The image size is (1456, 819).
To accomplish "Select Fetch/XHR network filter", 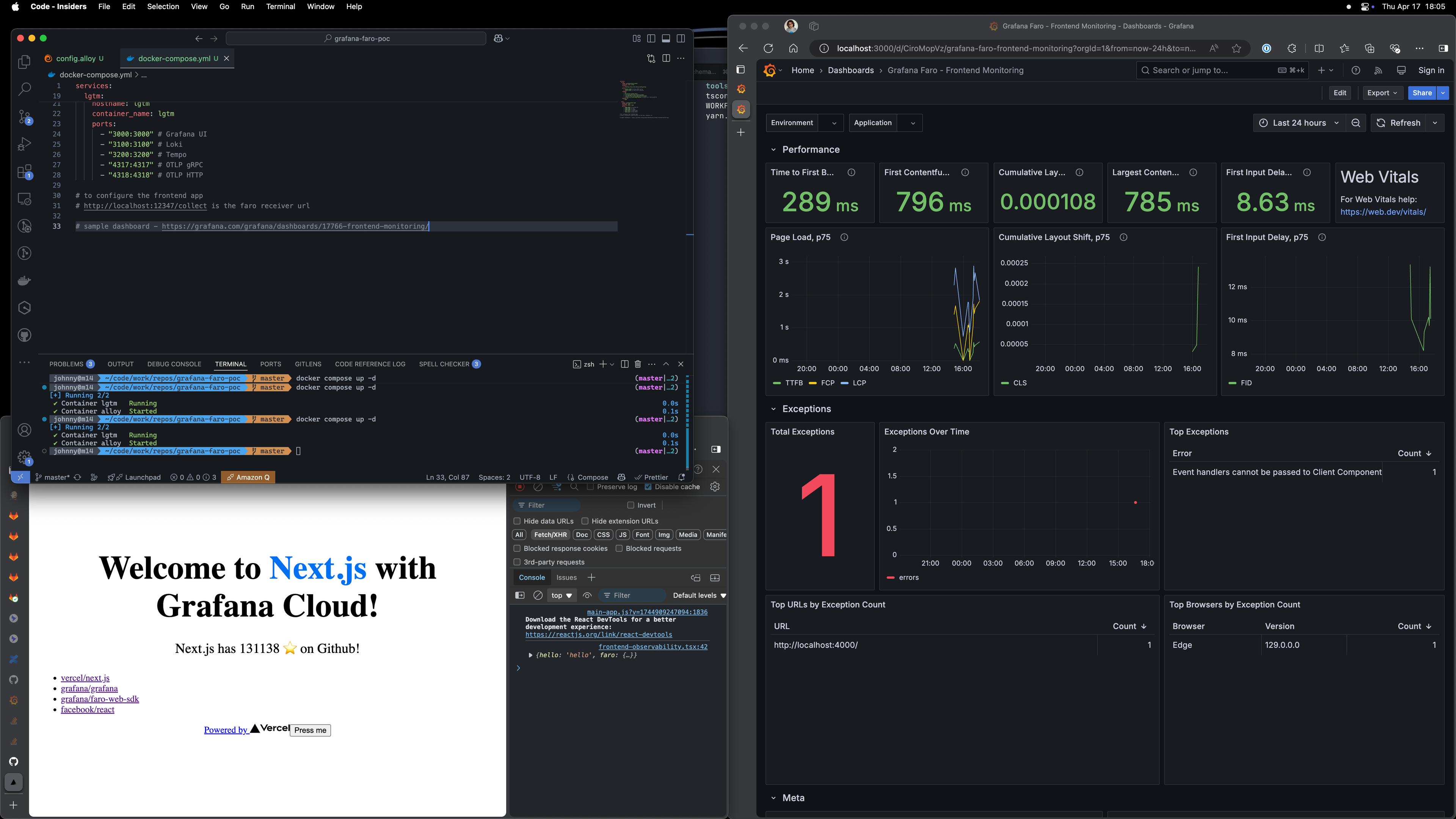I will (550, 535).
